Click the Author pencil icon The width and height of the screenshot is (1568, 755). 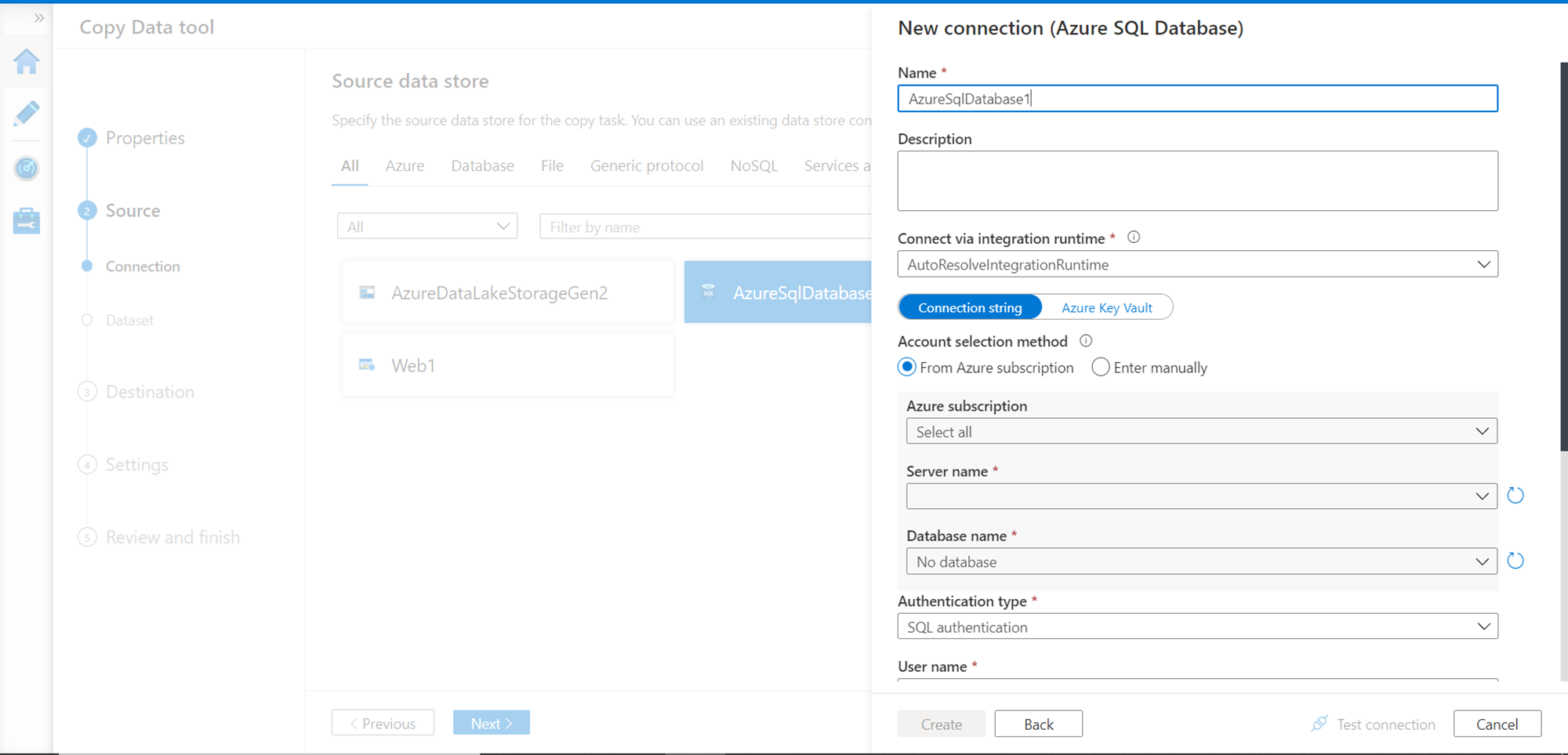click(27, 114)
